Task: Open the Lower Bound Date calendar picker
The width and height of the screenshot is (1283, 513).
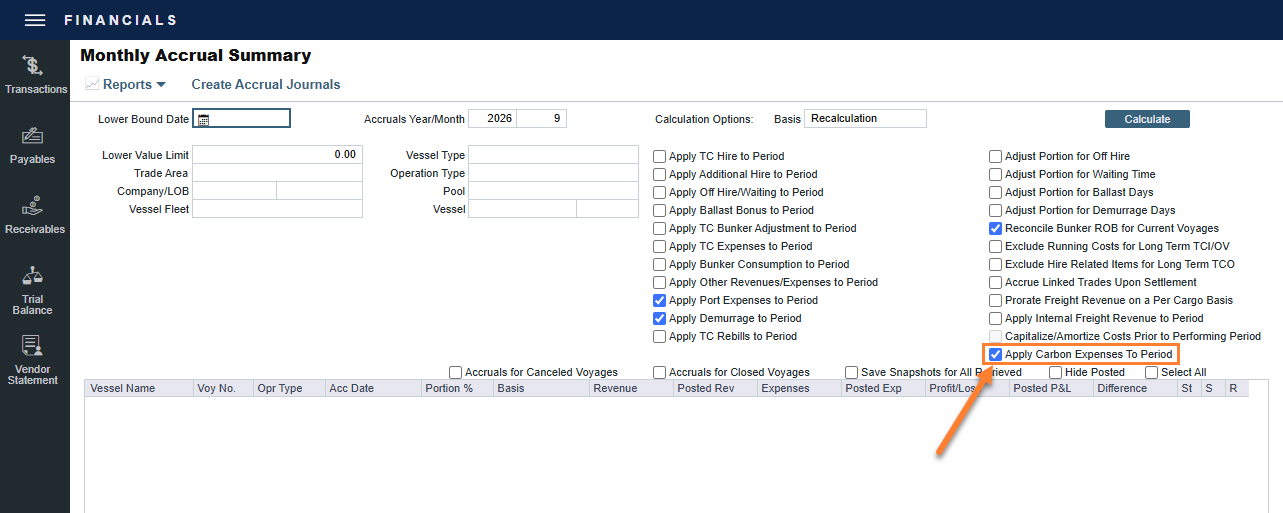Action: coord(203,119)
